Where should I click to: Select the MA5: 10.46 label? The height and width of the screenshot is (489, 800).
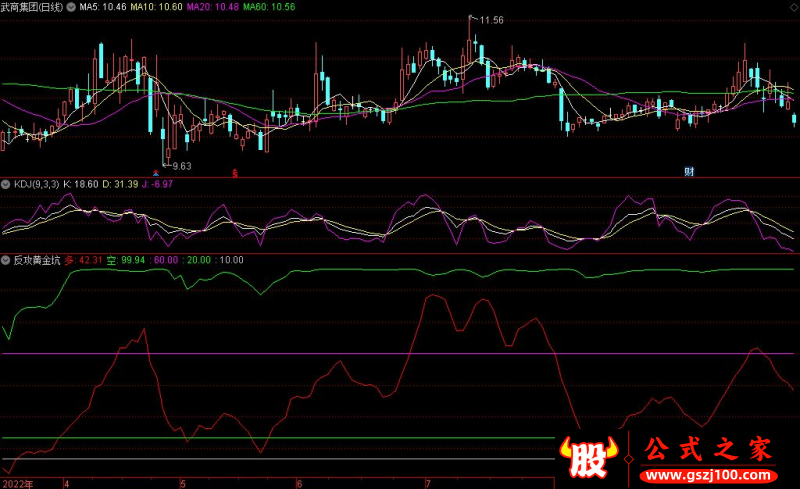(x=103, y=7)
